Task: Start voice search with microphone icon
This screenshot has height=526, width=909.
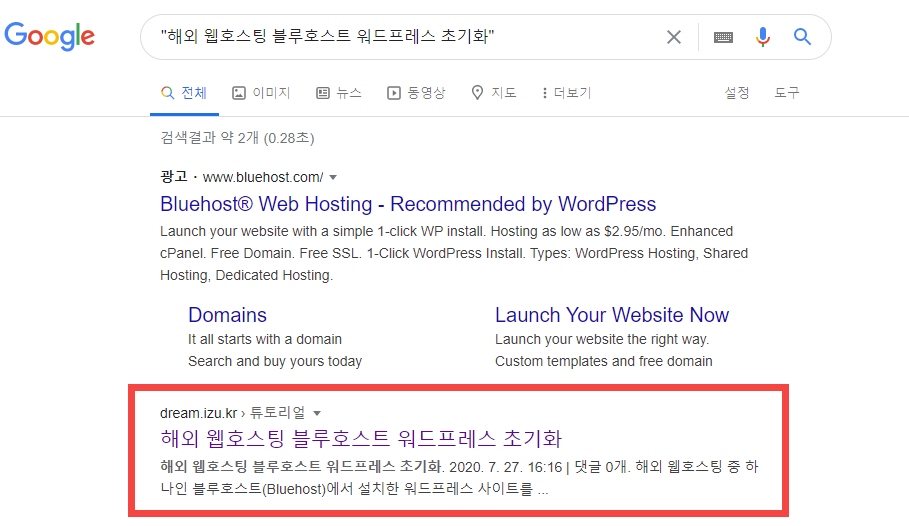Action: pyautogui.click(x=763, y=37)
